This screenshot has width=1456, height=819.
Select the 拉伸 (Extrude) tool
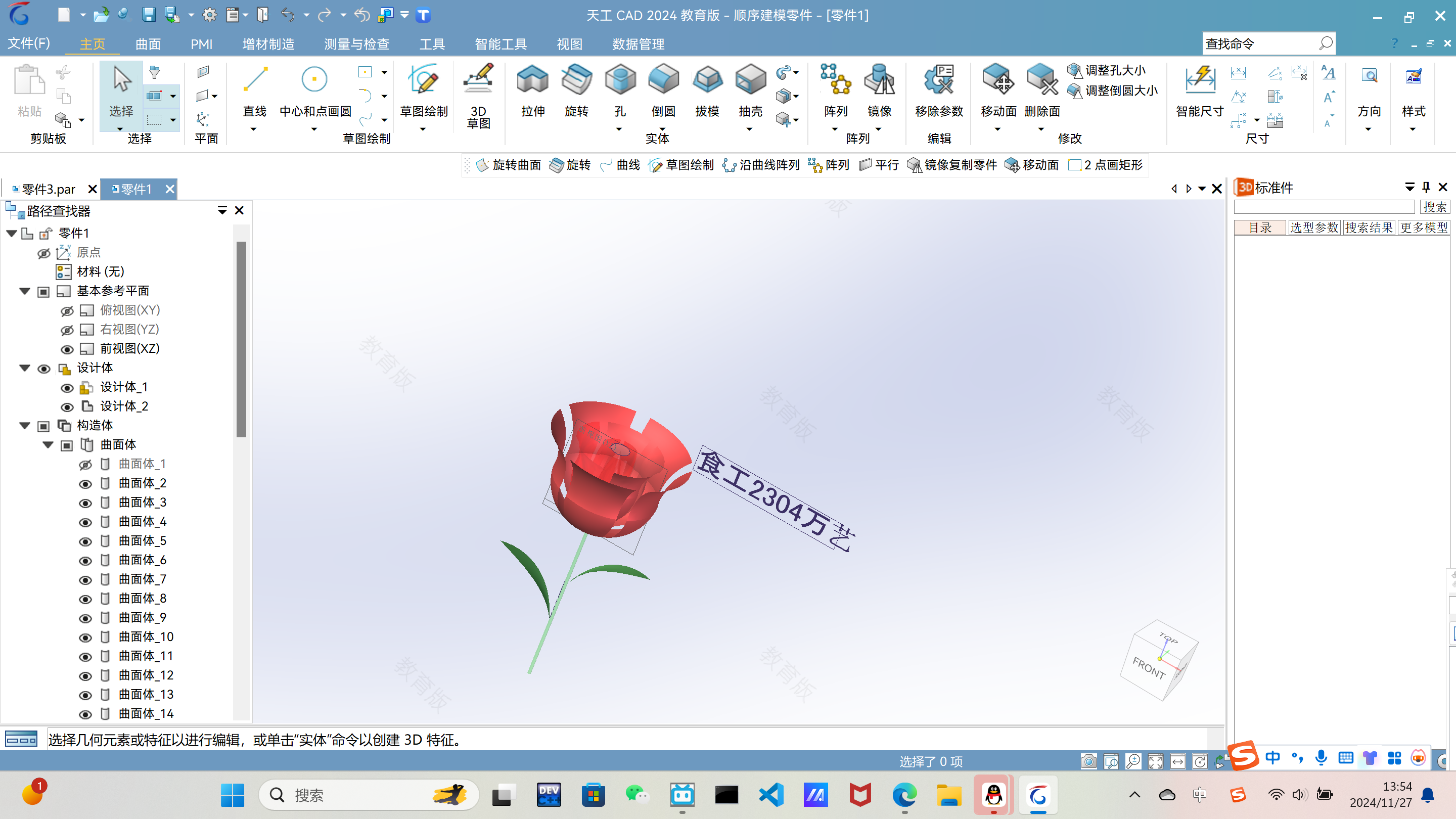tap(532, 90)
